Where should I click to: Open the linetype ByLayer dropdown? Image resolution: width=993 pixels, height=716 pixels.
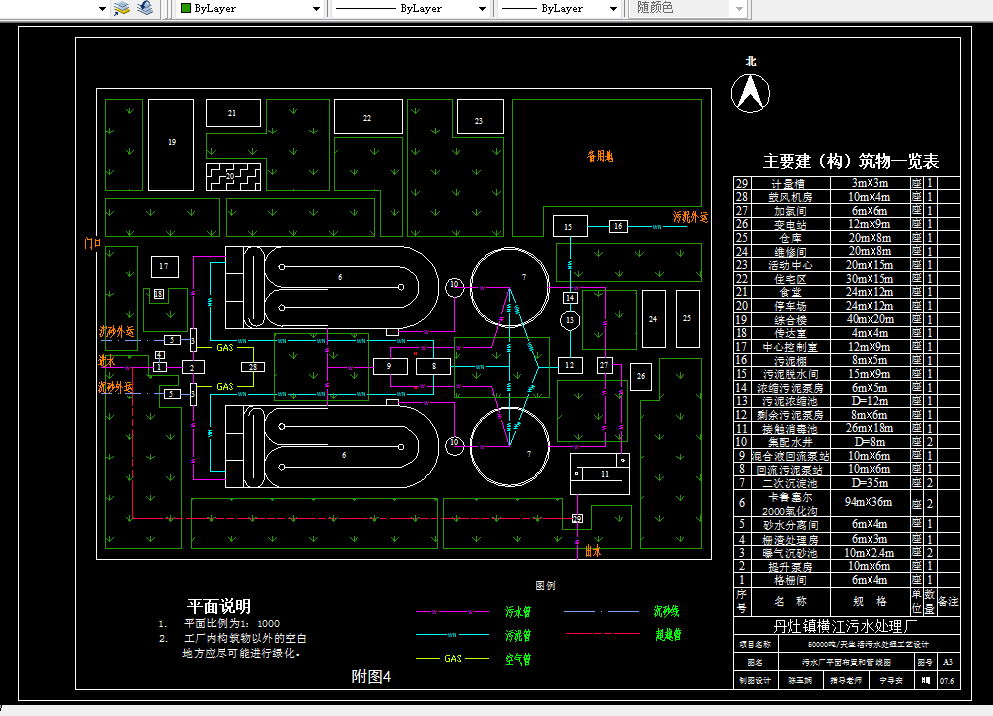pyautogui.click(x=479, y=8)
